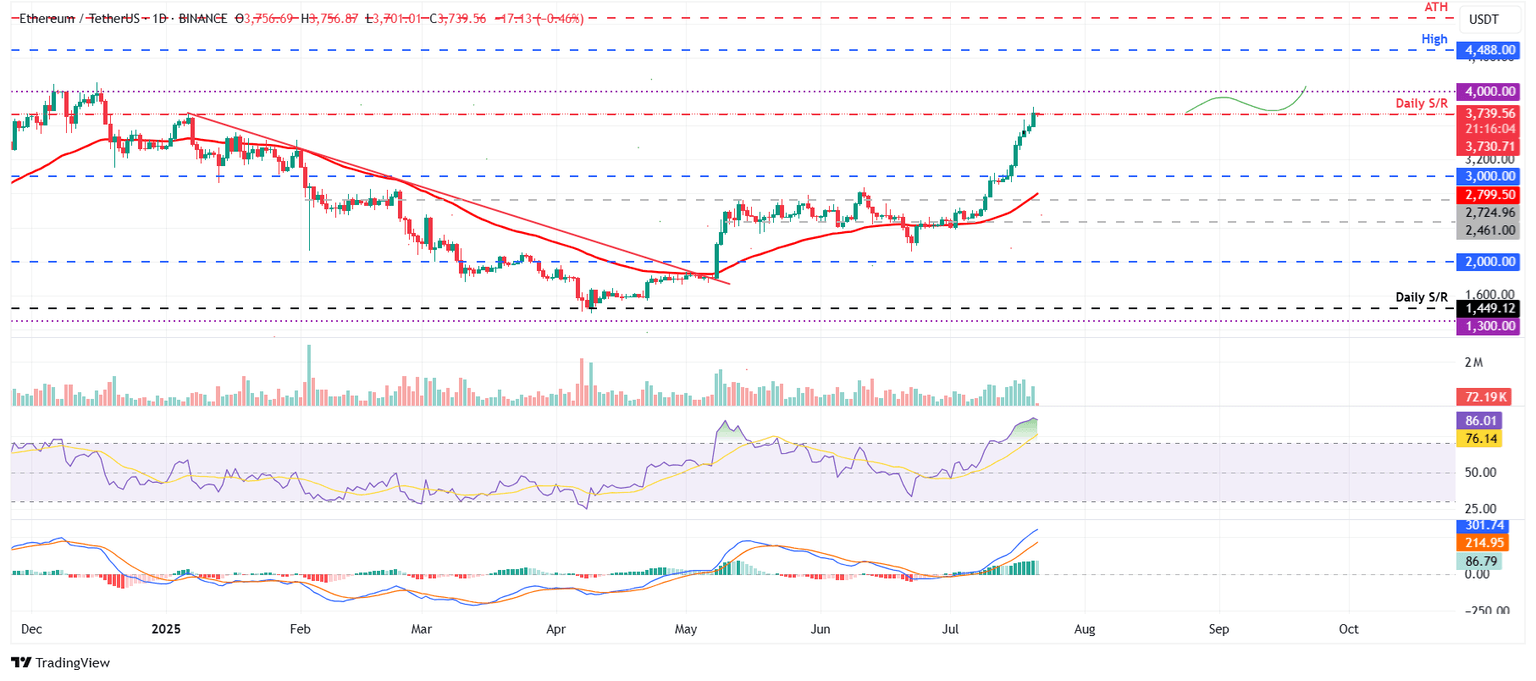1536x681 pixels.
Task: Click the TradingView logo
Action: 62,663
